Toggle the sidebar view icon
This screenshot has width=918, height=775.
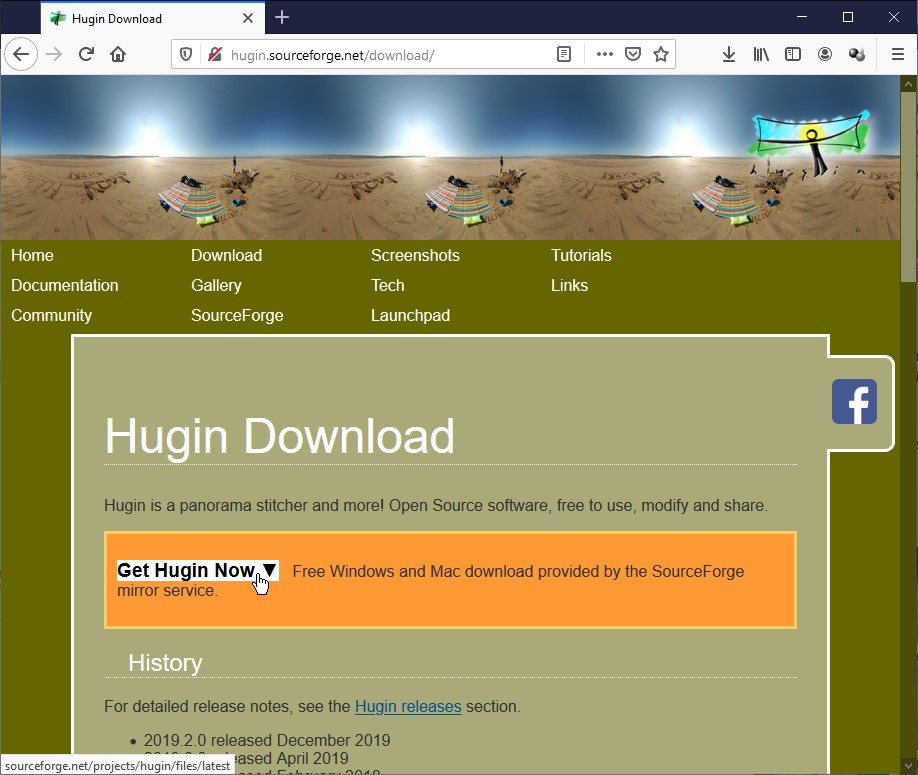(x=793, y=55)
